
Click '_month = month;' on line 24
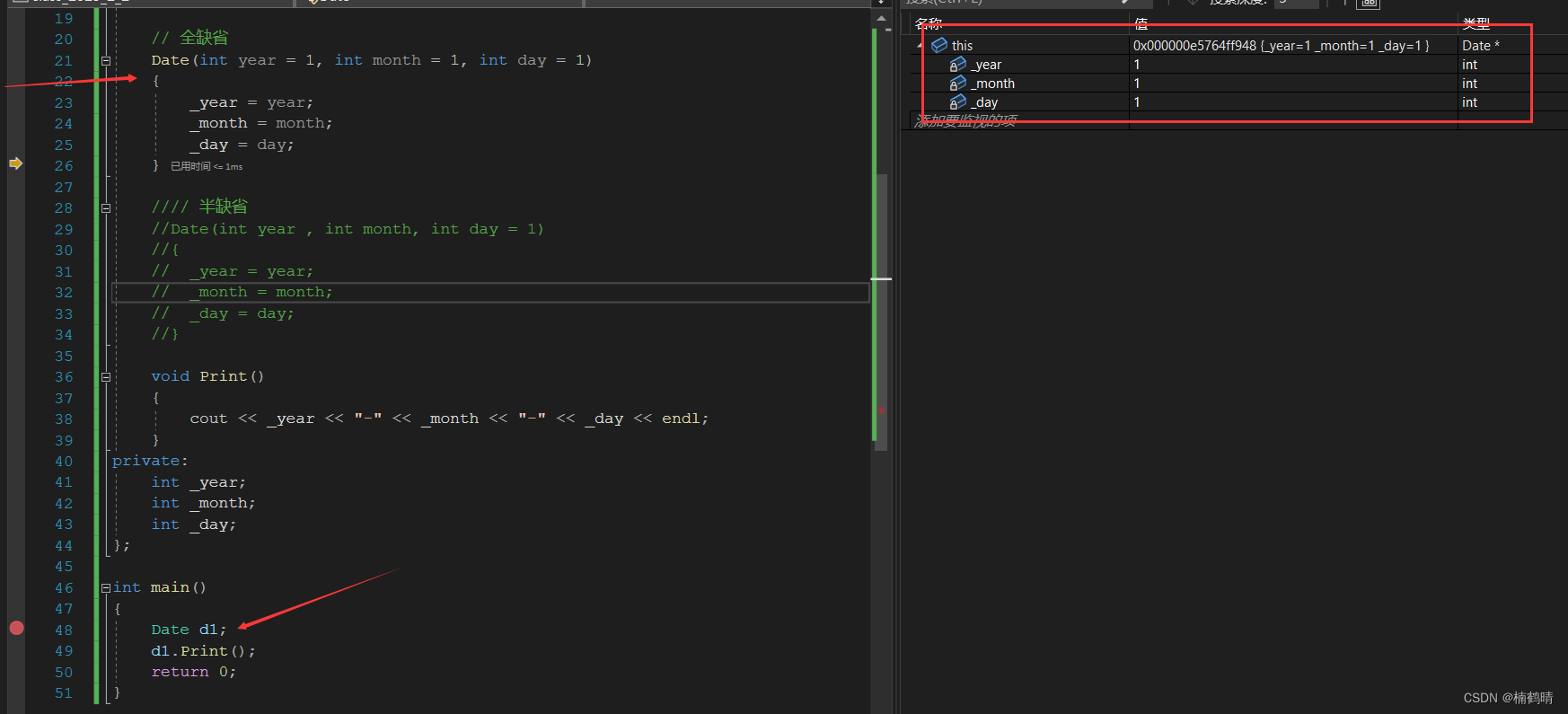point(260,123)
